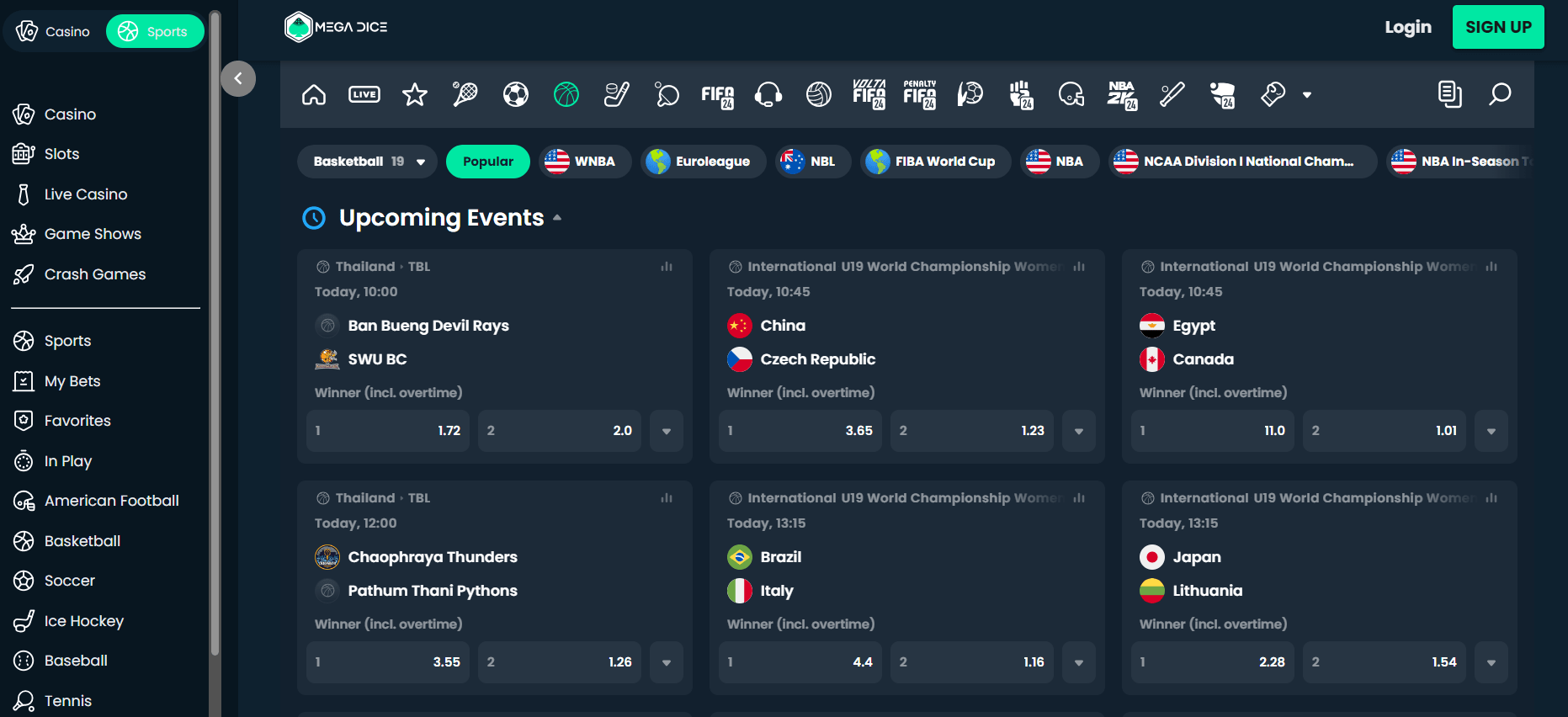Screen dimensions: 1568x717
Task: Open the sportsbook home icon
Action: 314,94
